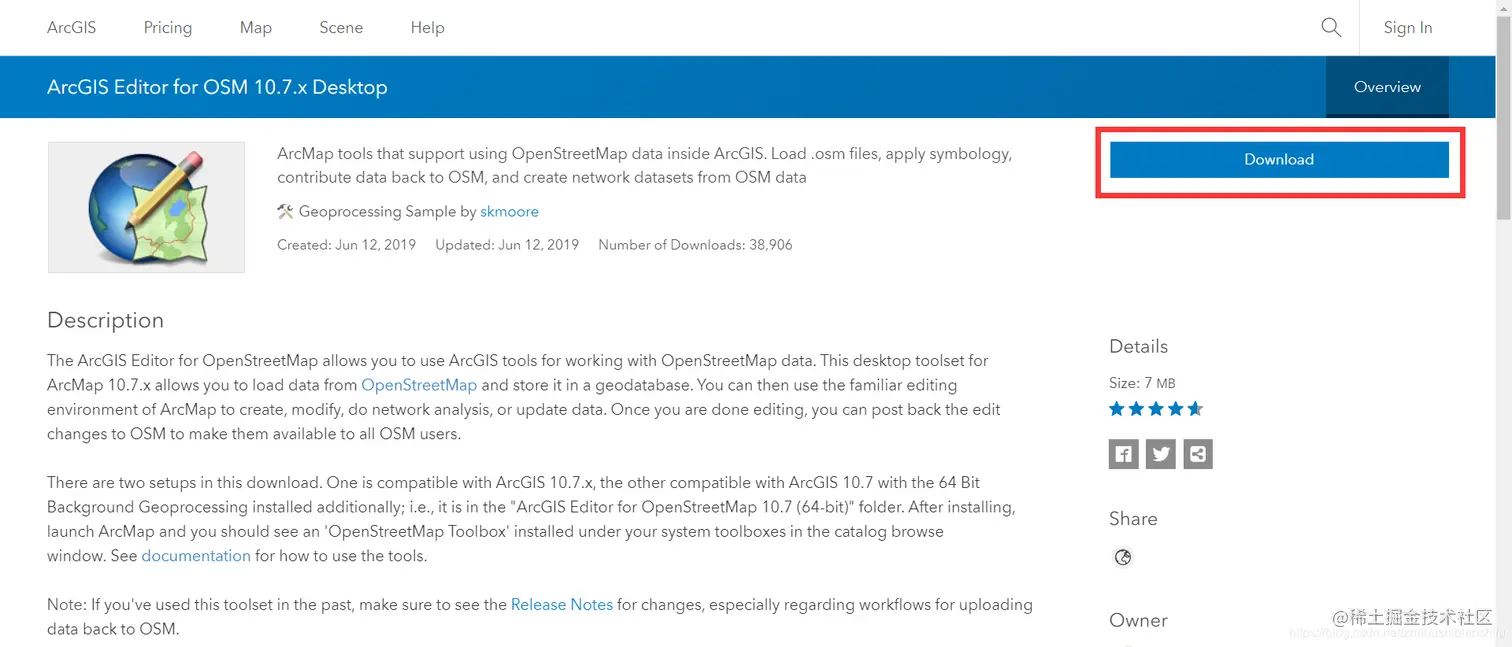
Task: Click the generic share icon beside Twitter
Action: (x=1197, y=454)
